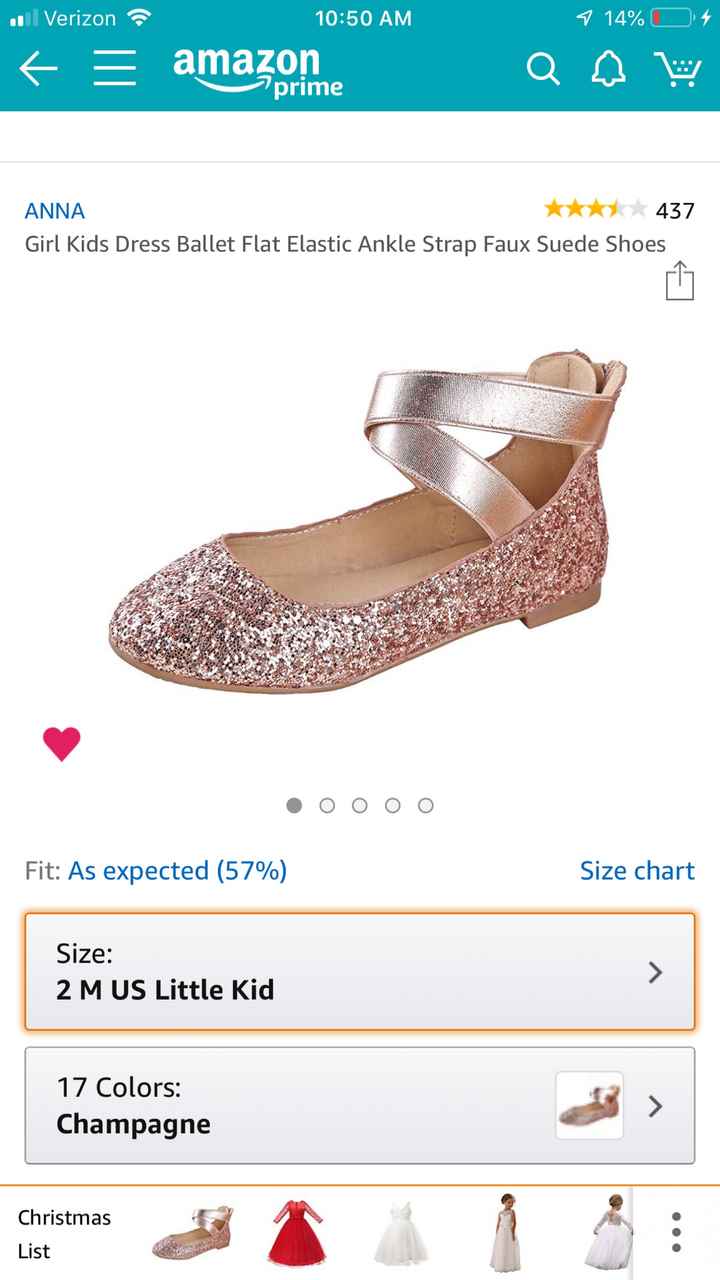This screenshot has height=1280, width=720.
Task: Toggle the pink heart wishlist button
Action: (x=61, y=743)
